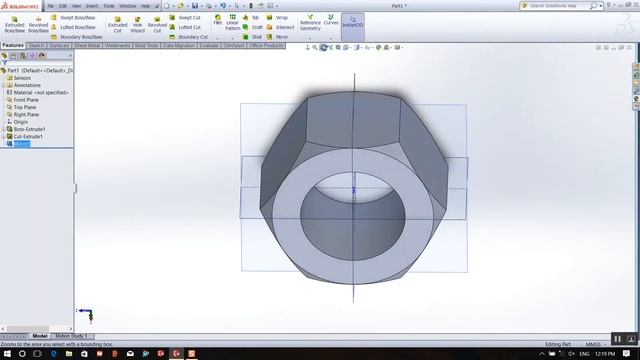Click the New document icon
This screenshot has width=640, height=360.
[x=167, y=6]
